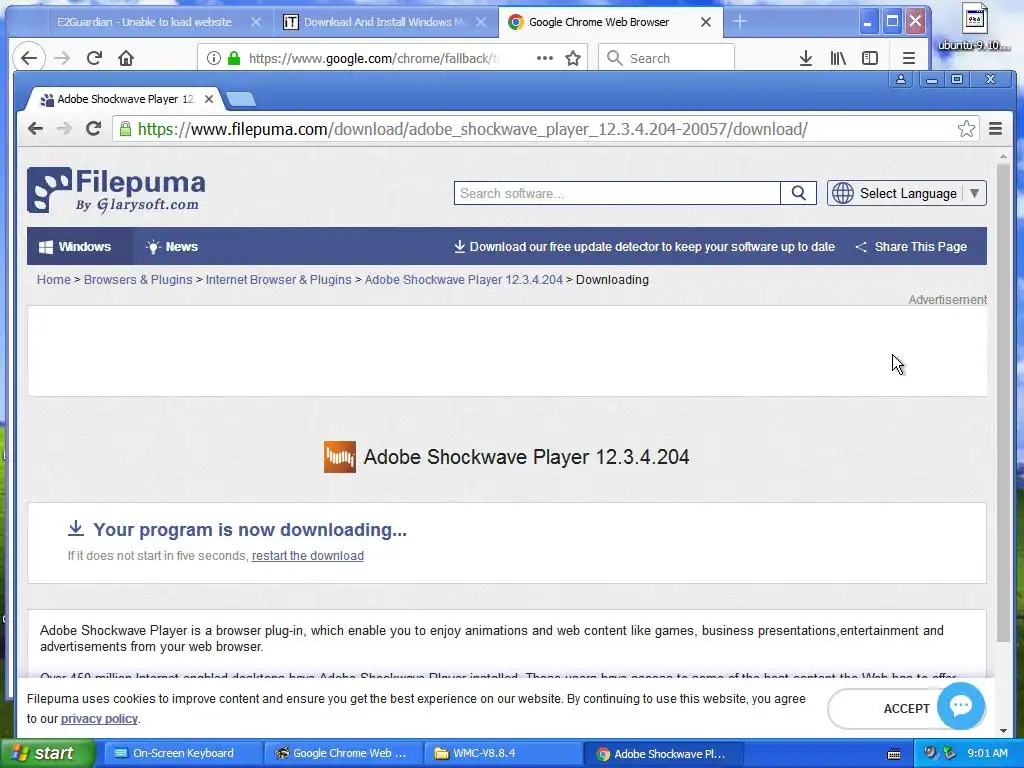Click Chrome user profile icon
Screen dimensions: 1024x768
[x=901, y=79]
